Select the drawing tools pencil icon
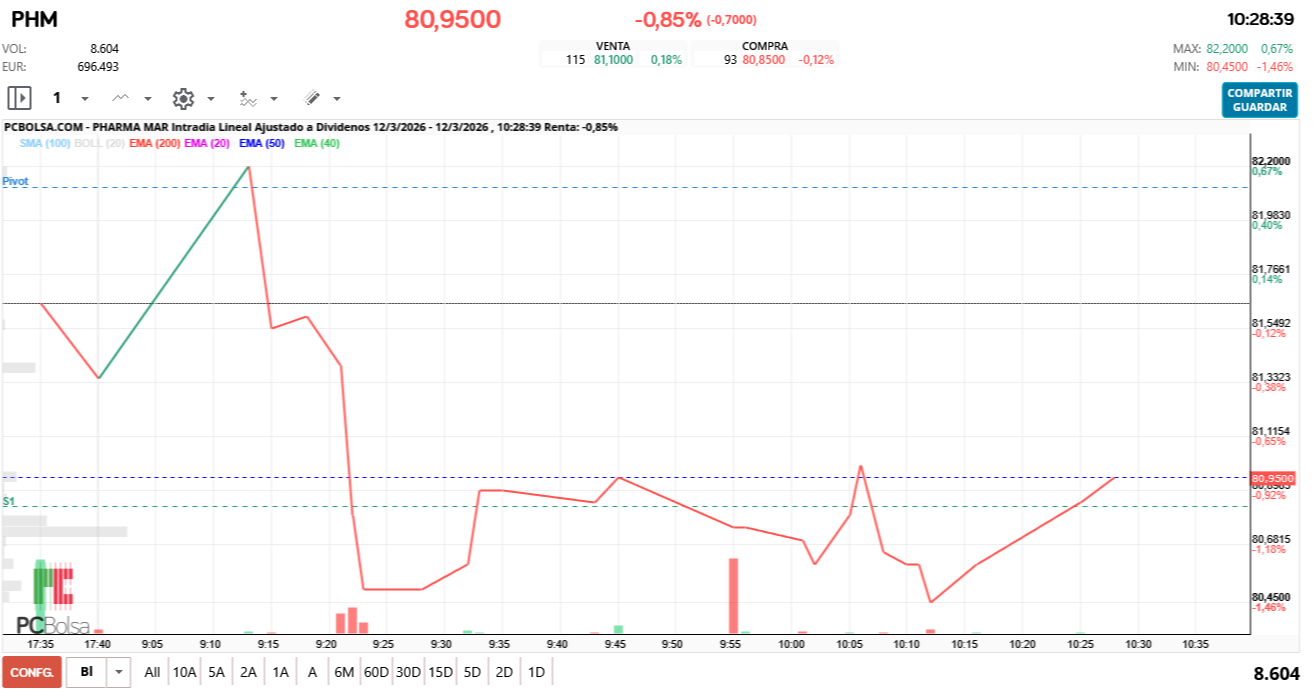The image size is (1313, 693). coord(311,97)
